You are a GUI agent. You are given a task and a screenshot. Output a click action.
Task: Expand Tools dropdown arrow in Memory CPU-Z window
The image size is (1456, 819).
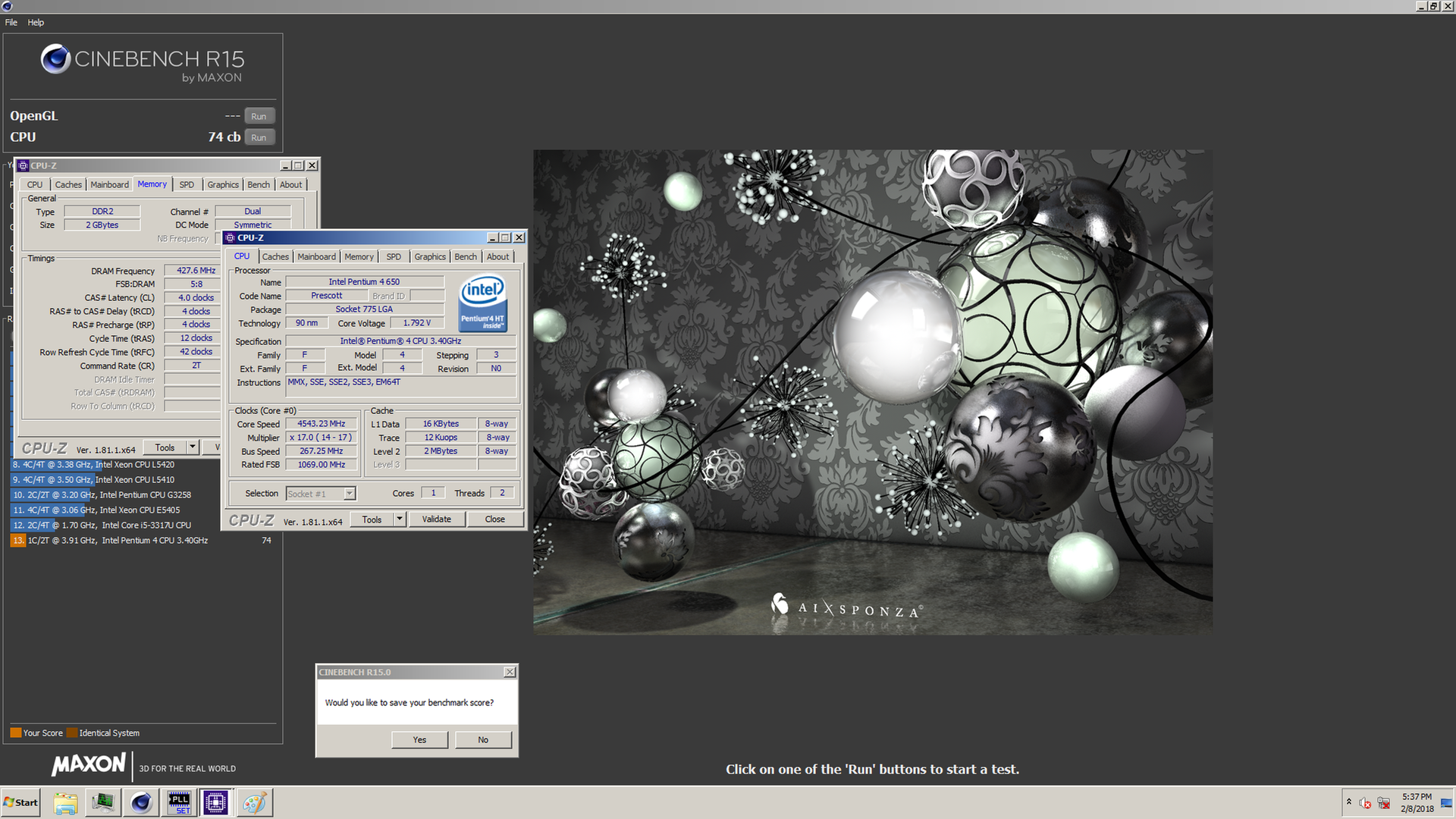click(193, 447)
